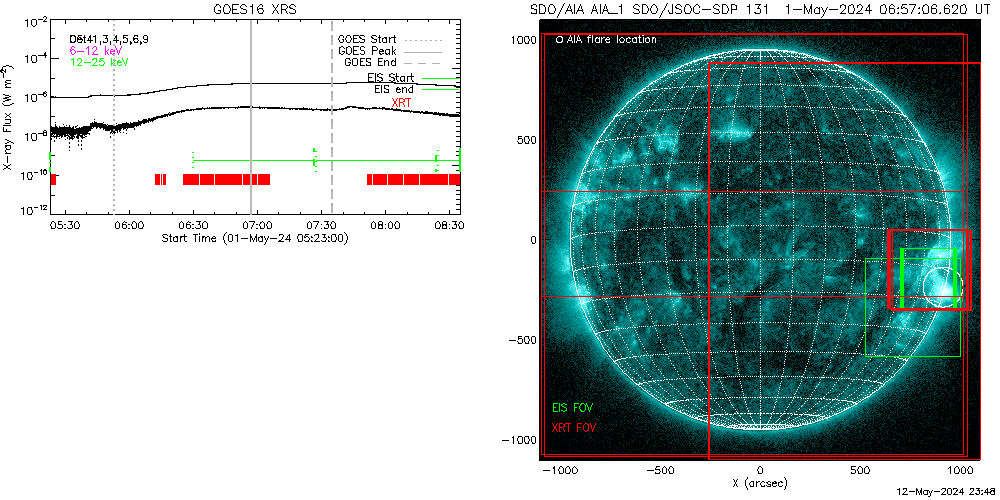
Task: Click the green EIS marker near 06:30
Action: point(193,159)
